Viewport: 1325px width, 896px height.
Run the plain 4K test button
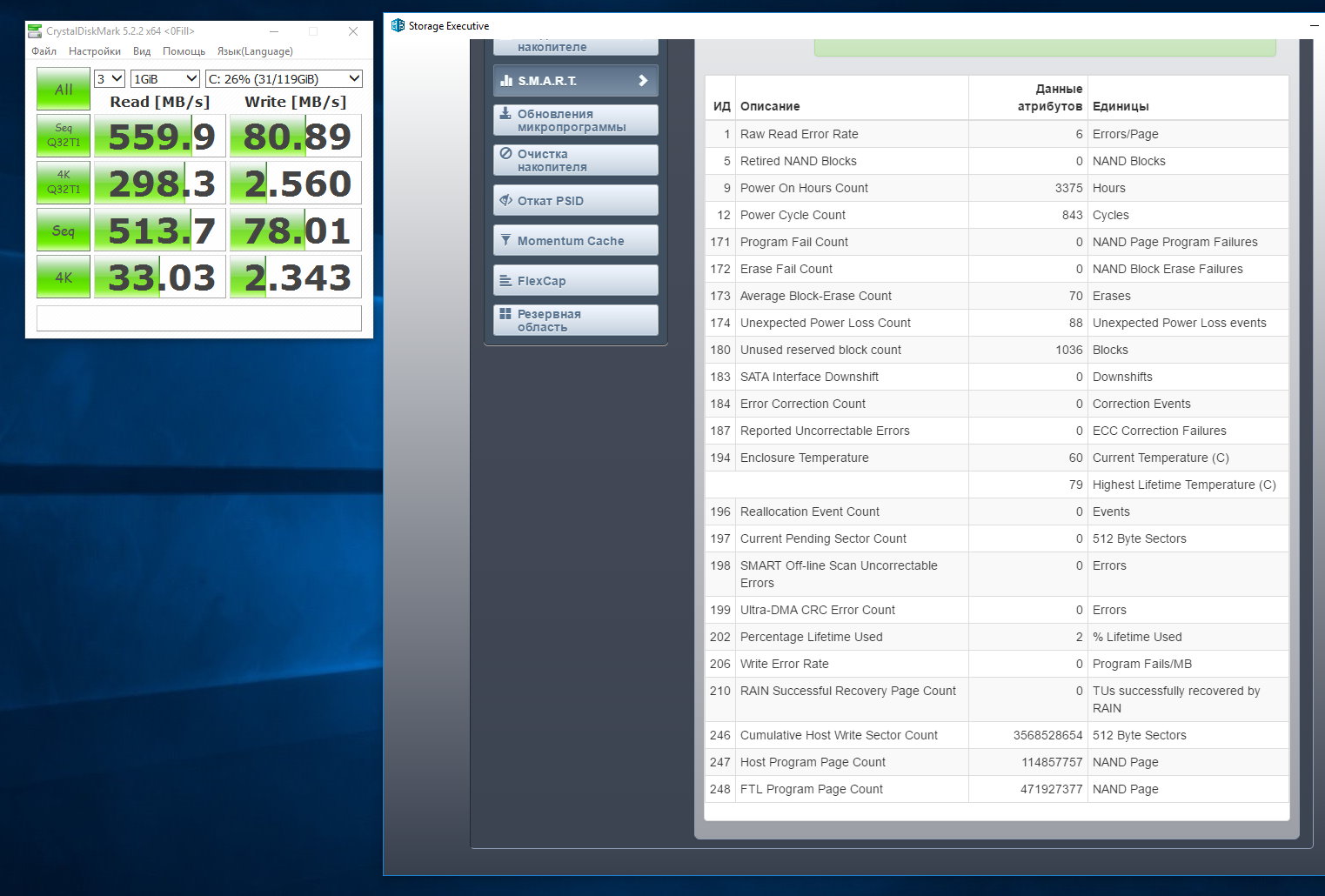(64, 277)
